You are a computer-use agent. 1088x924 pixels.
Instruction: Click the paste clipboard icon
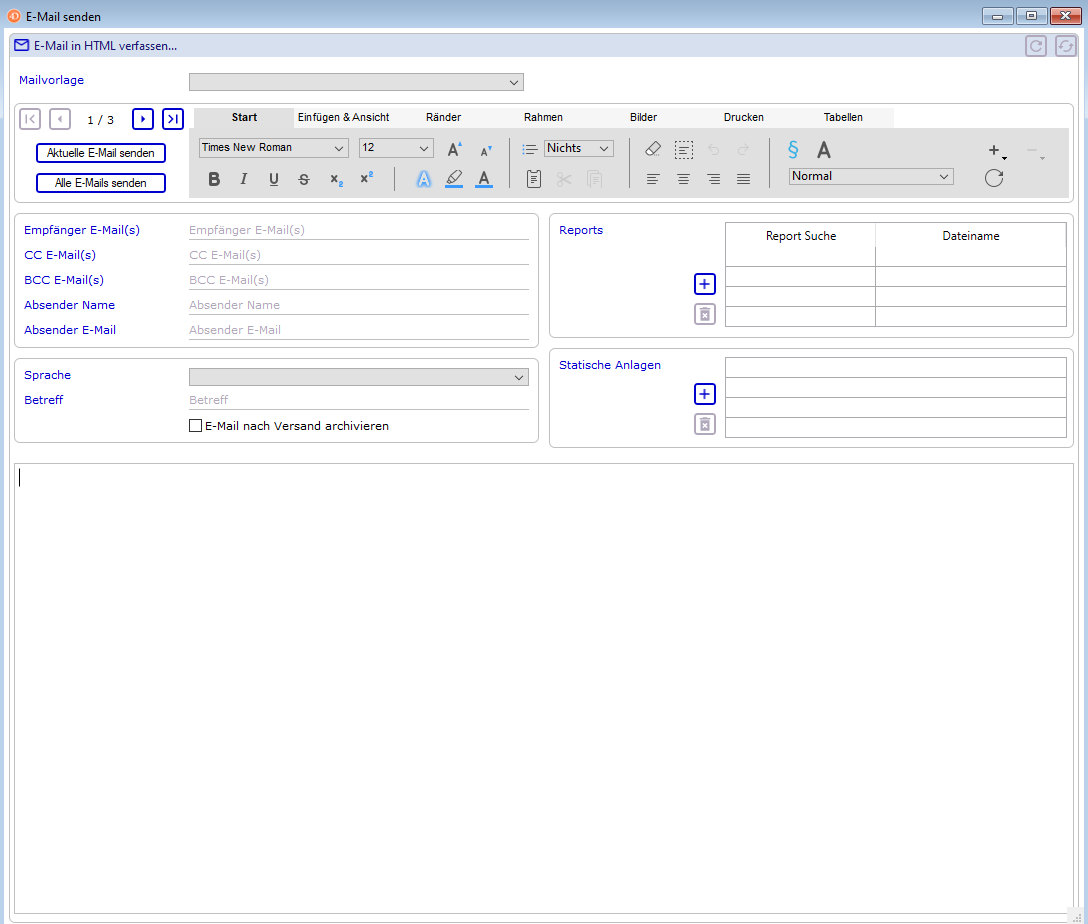(534, 180)
